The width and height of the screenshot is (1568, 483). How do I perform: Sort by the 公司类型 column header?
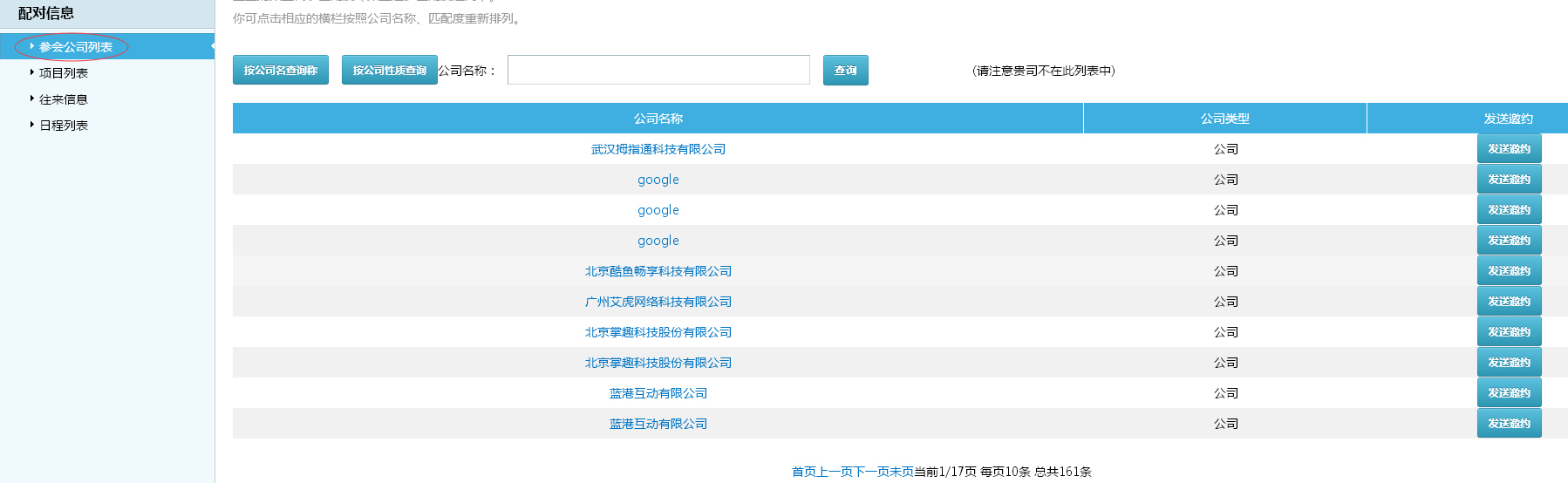point(1224,119)
